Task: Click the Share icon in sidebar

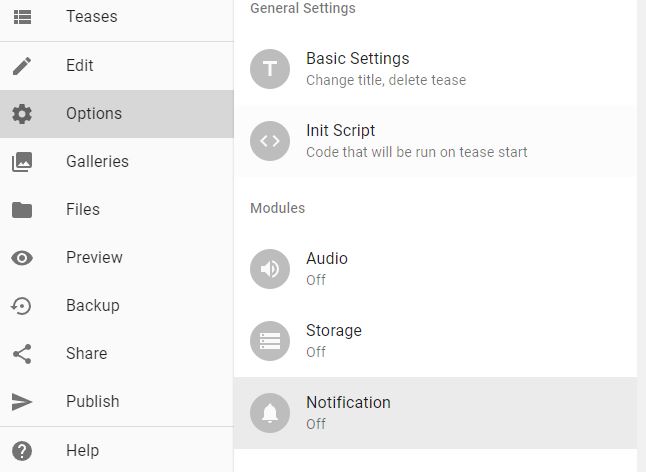Action: pos(22,354)
